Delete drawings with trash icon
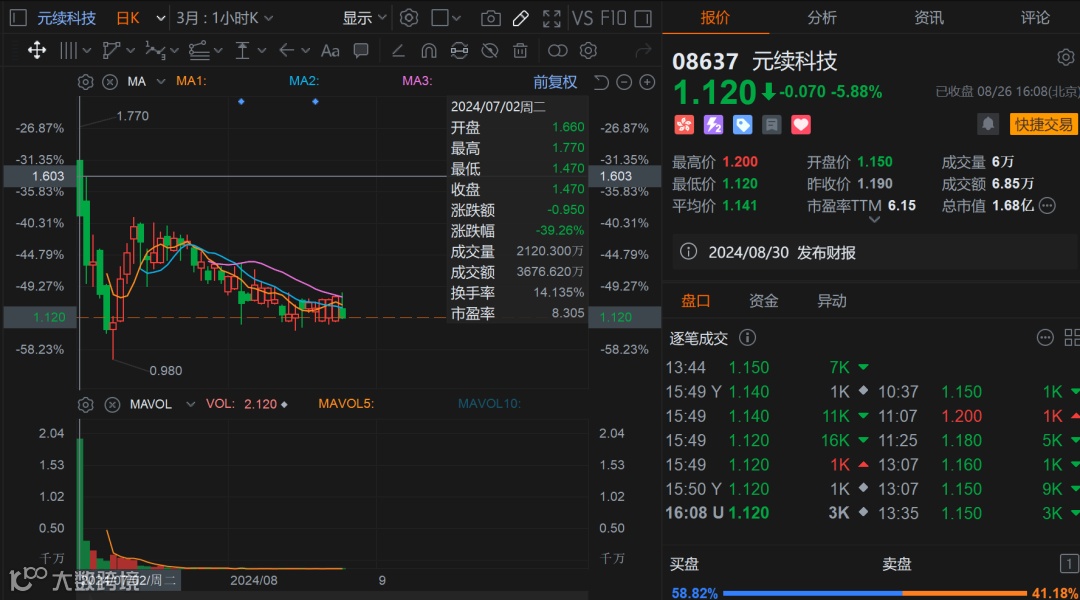The height and width of the screenshot is (600, 1080). click(520, 50)
